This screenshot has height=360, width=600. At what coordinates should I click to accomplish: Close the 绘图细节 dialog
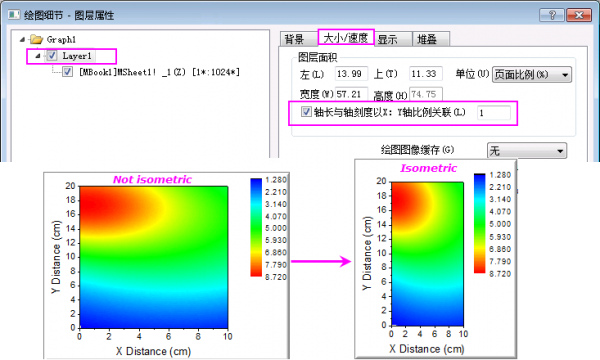[579, 15]
